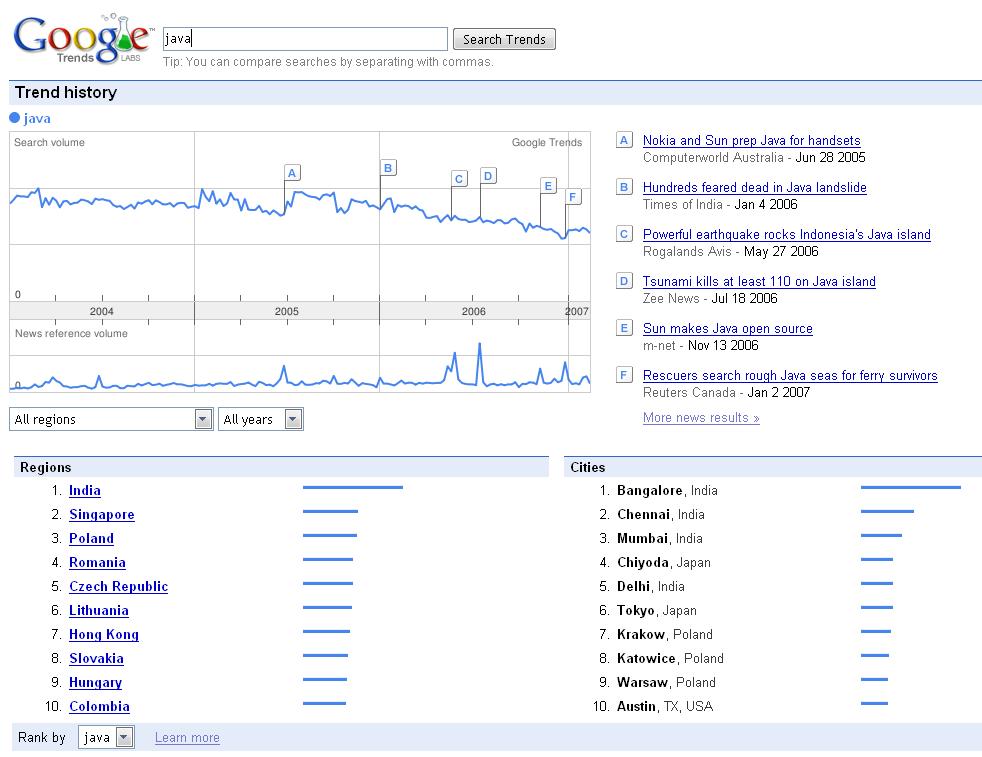Image resolution: width=982 pixels, height=757 pixels.
Task: Click 'Austin, TX, USA' in the Cities list
Action: [x=665, y=706]
